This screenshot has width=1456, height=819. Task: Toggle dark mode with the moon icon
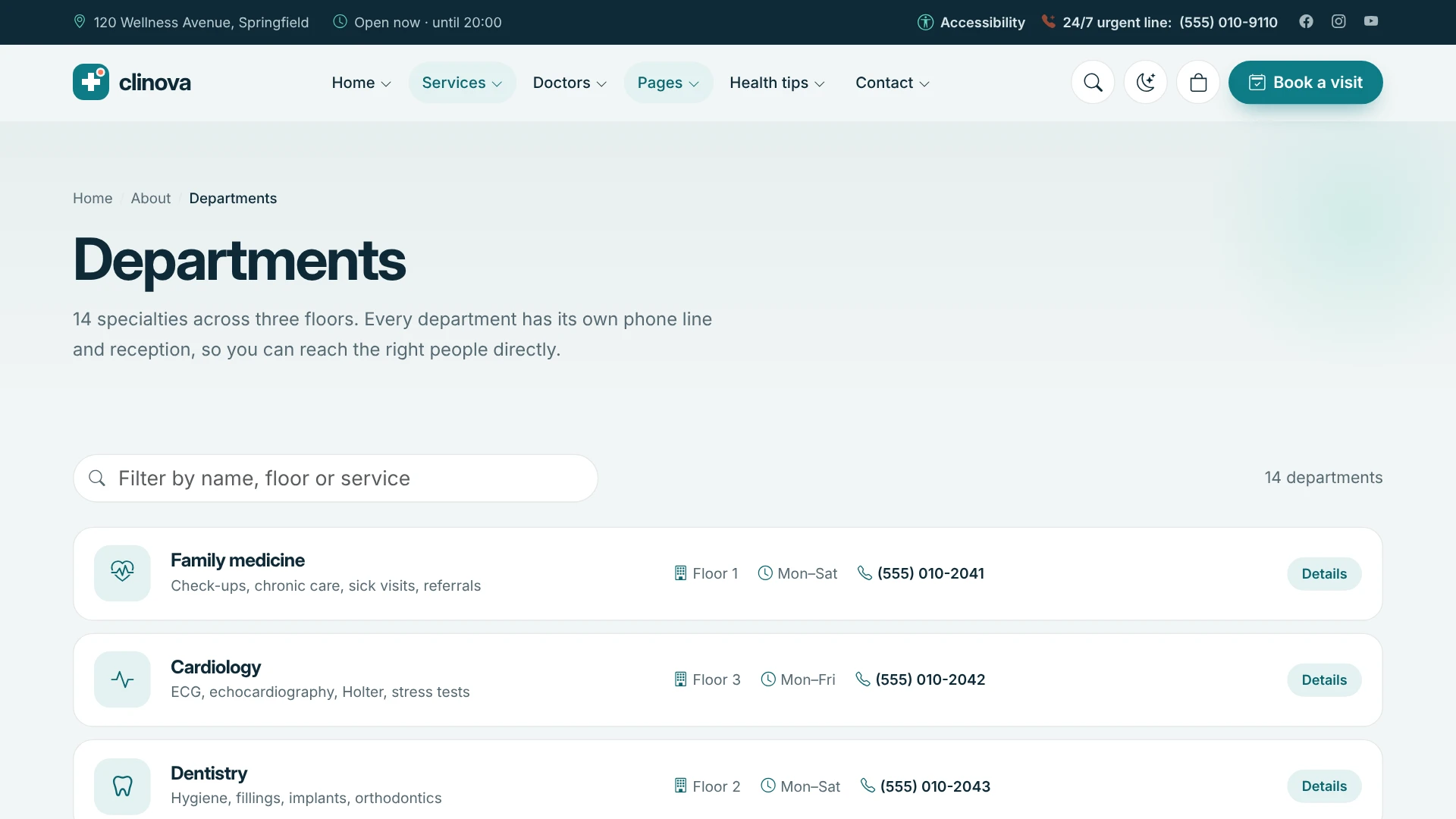tap(1145, 82)
